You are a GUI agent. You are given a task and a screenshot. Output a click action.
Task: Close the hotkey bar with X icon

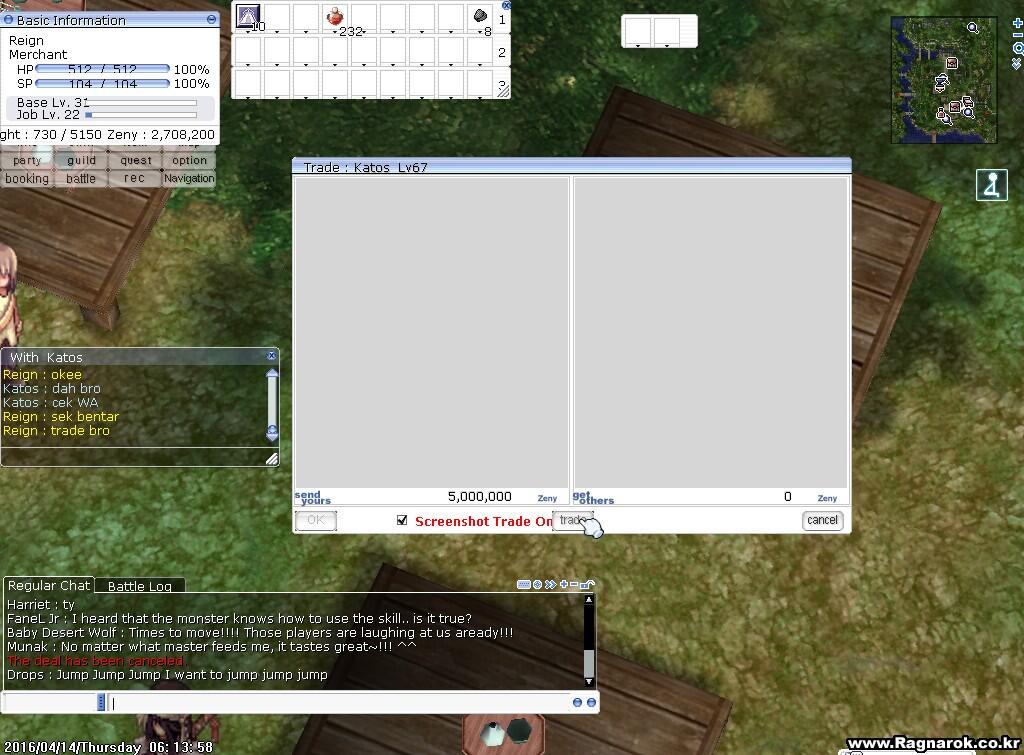coord(506,5)
